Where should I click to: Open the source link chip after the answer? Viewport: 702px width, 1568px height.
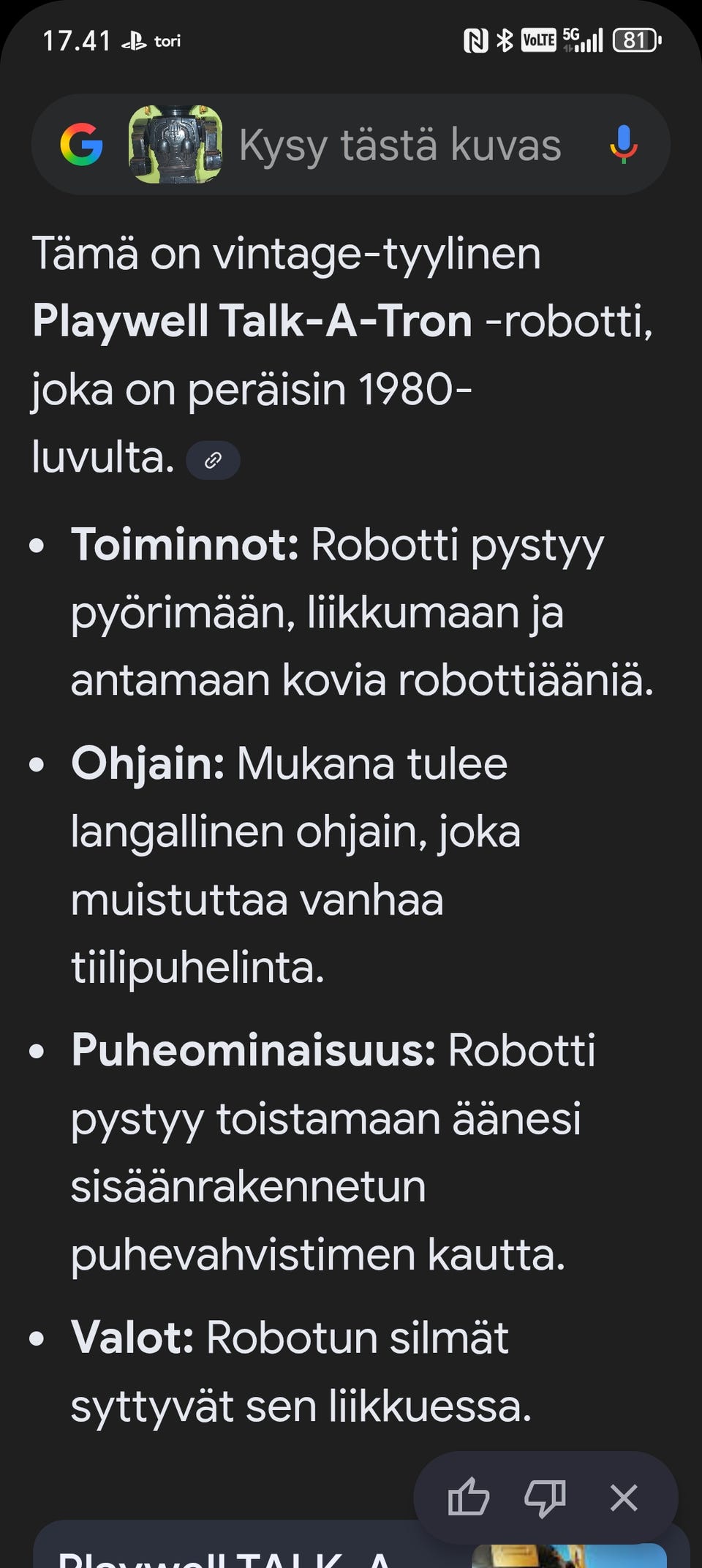(x=213, y=460)
